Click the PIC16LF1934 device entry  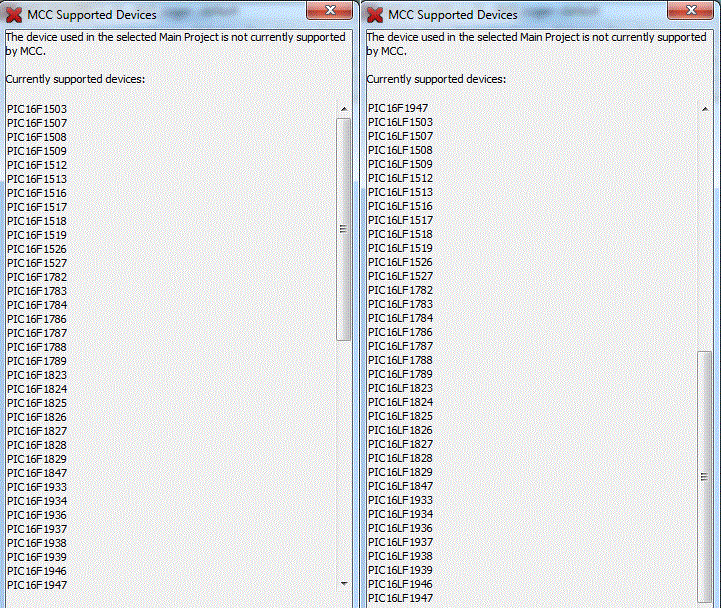(401, 514)
